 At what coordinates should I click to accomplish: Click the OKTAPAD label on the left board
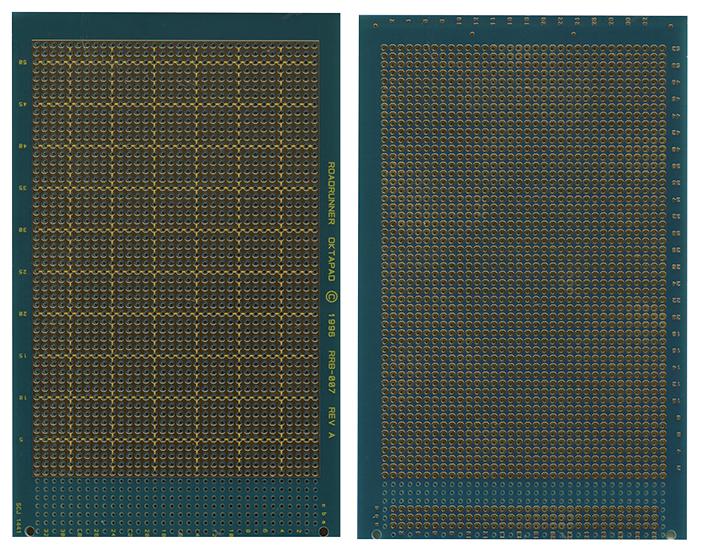pos(331,259)
